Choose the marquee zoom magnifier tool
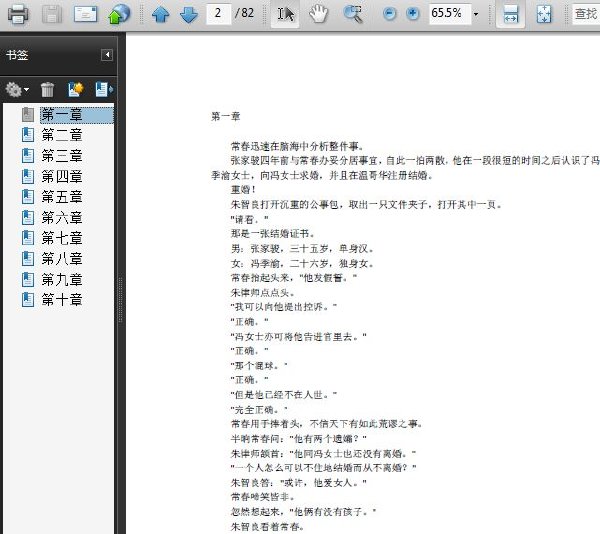The image size is (600, 534). tap(353, 14)
